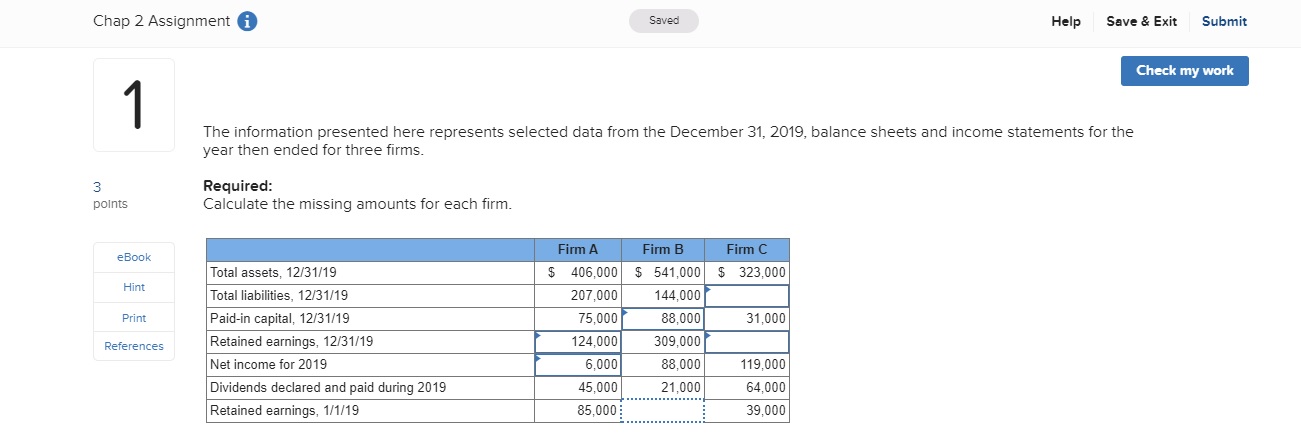
Task: Click Firm C retained earnings 12/31/19 field
Action: click(x=746, y=342)
